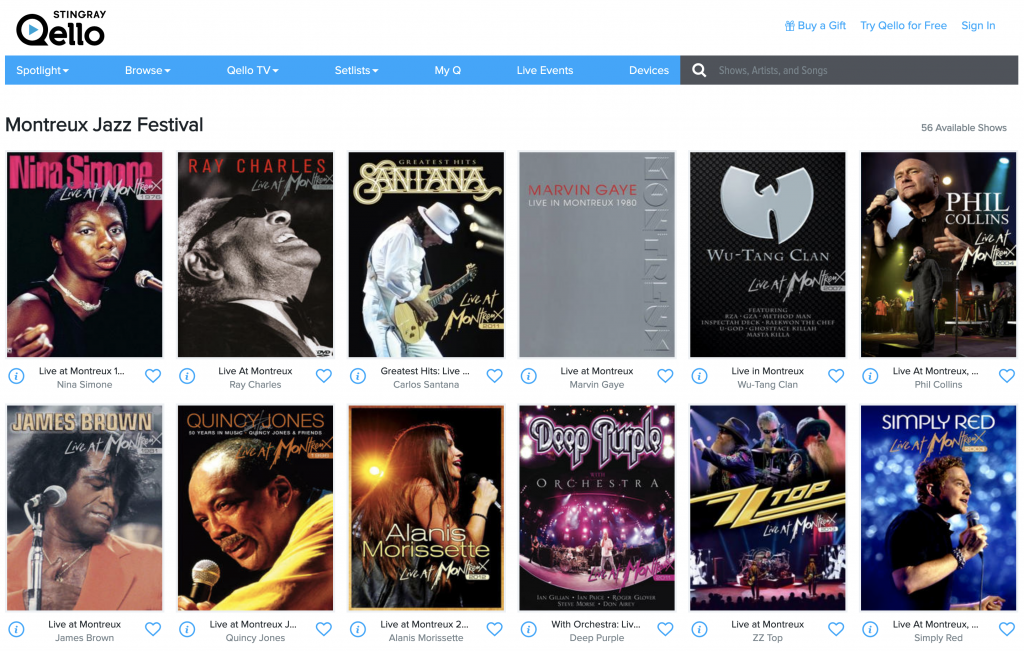1024x651 pixels.
Task: Favorite the Marvin Gaye show
Action: [665, 375]
